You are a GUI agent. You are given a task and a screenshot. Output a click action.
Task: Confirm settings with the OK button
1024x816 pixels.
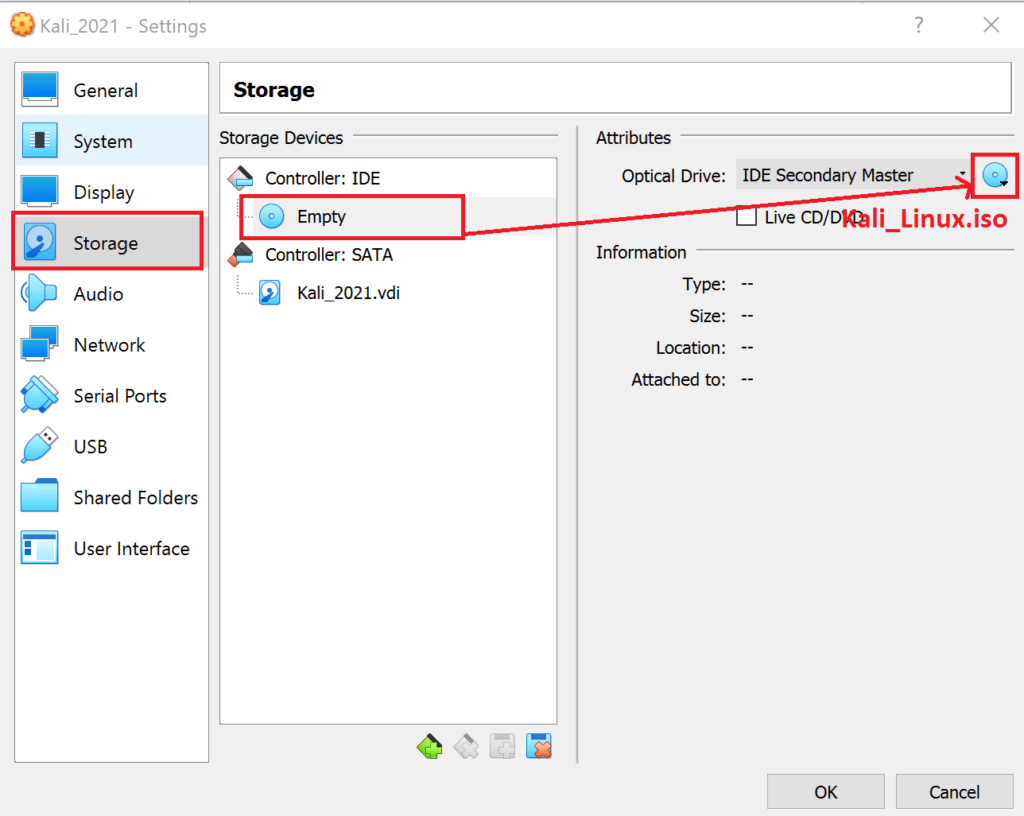825,792
